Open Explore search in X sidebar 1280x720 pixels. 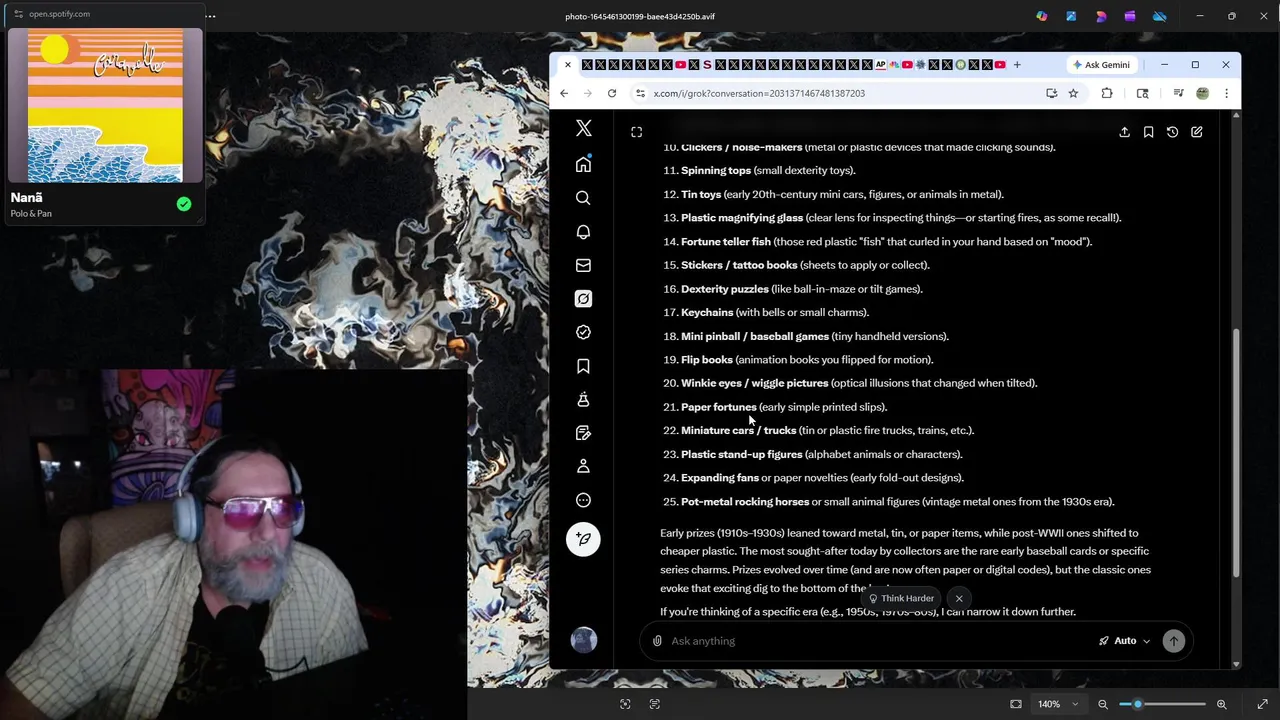[583, 198]
